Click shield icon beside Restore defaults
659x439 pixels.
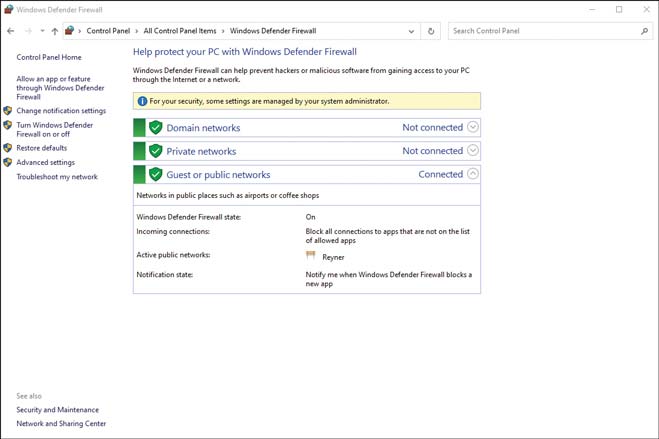coord(8,148)
